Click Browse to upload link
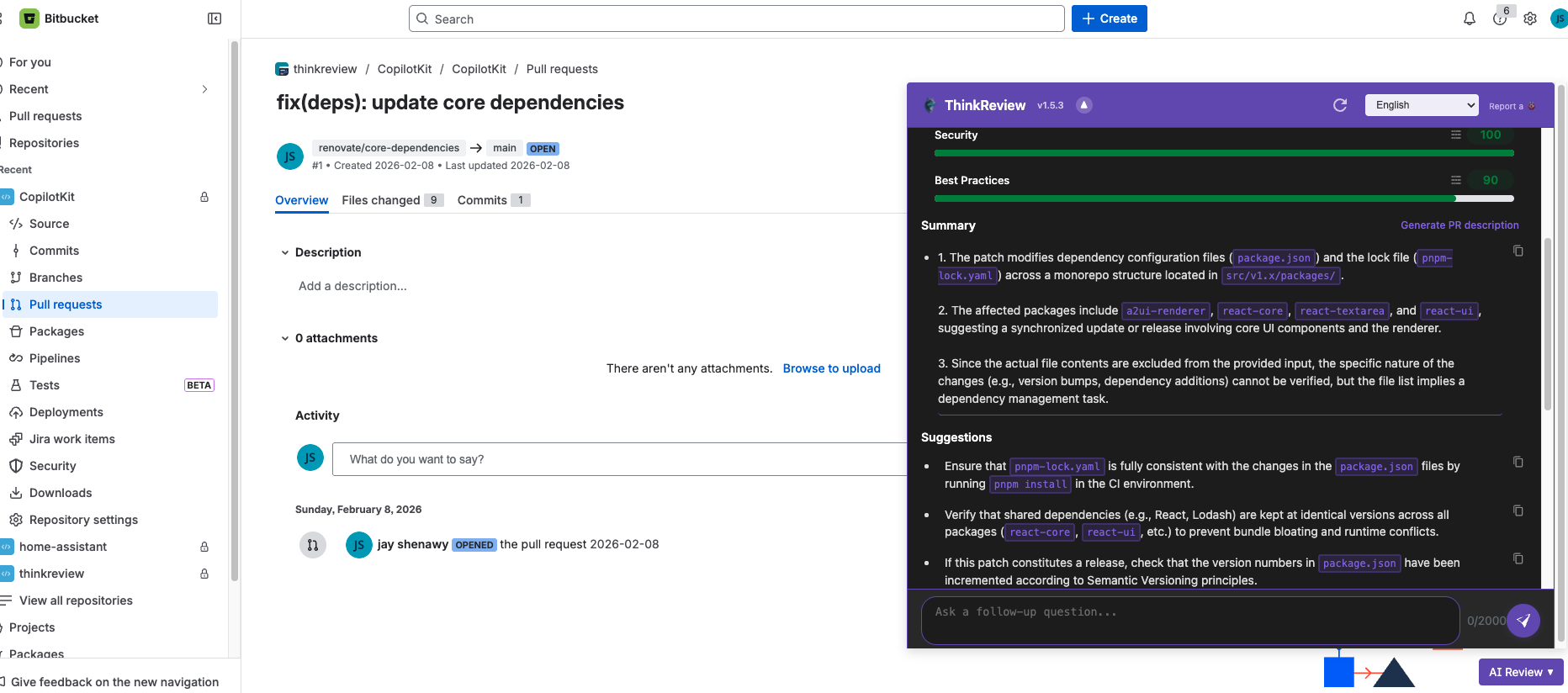 point(832,368)
